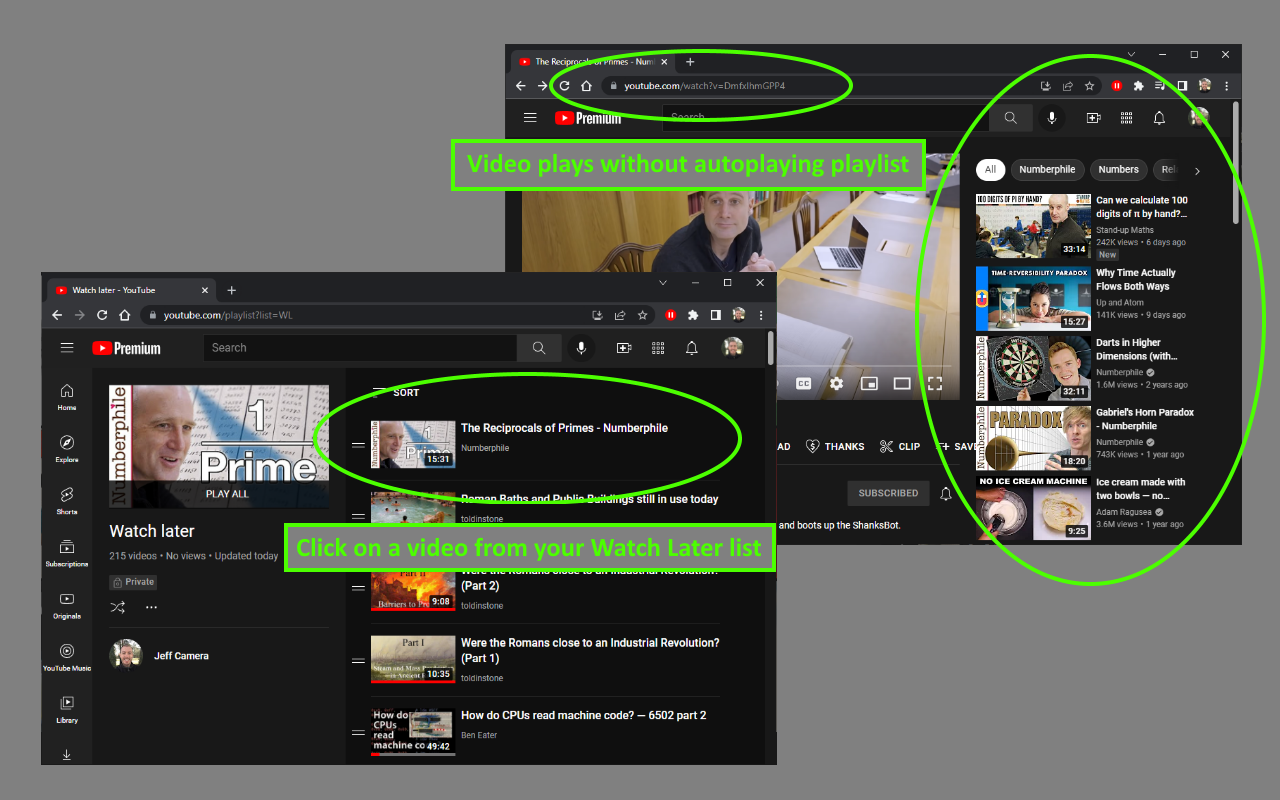Open the Private visibility dropdown
The image size is (1280, 800).
click(x=134, y=582)
